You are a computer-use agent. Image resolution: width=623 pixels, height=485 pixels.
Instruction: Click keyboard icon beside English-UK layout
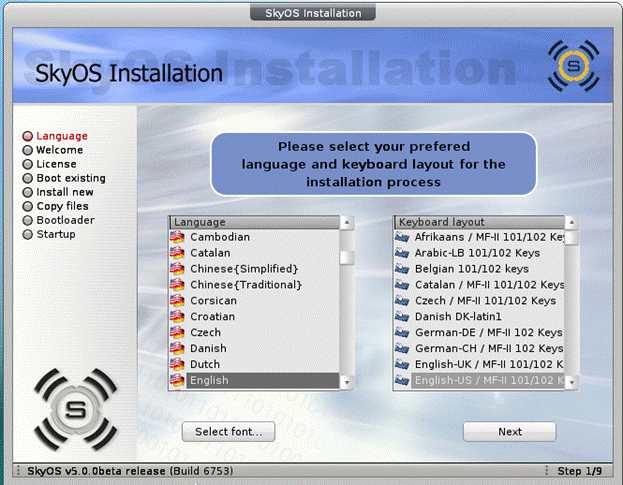402,364
